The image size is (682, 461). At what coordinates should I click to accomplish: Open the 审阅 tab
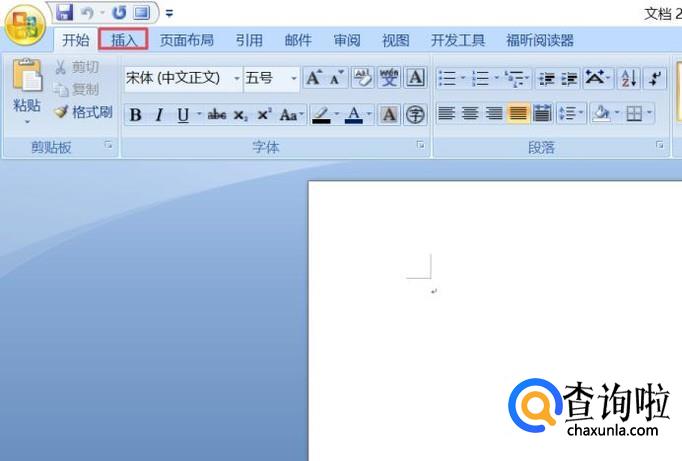click(347, 40)
